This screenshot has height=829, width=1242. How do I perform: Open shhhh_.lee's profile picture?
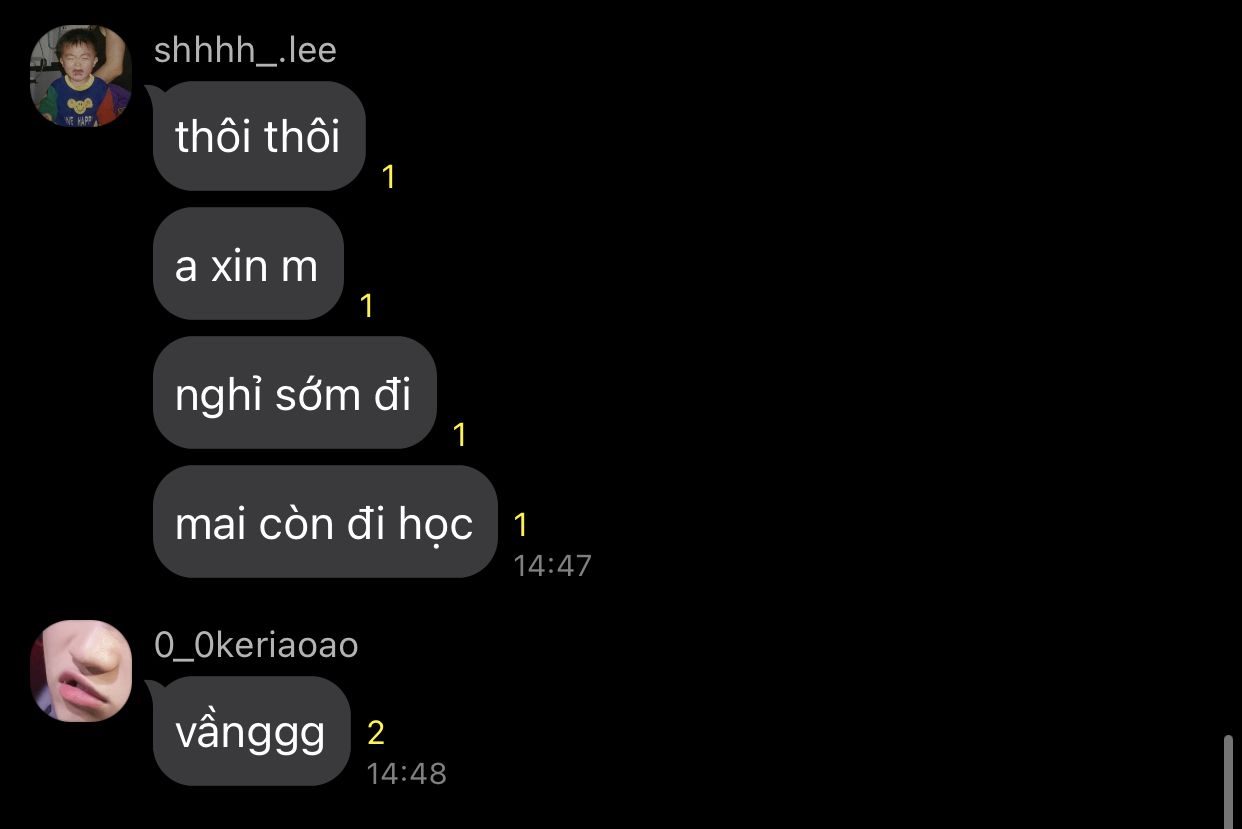80,76
